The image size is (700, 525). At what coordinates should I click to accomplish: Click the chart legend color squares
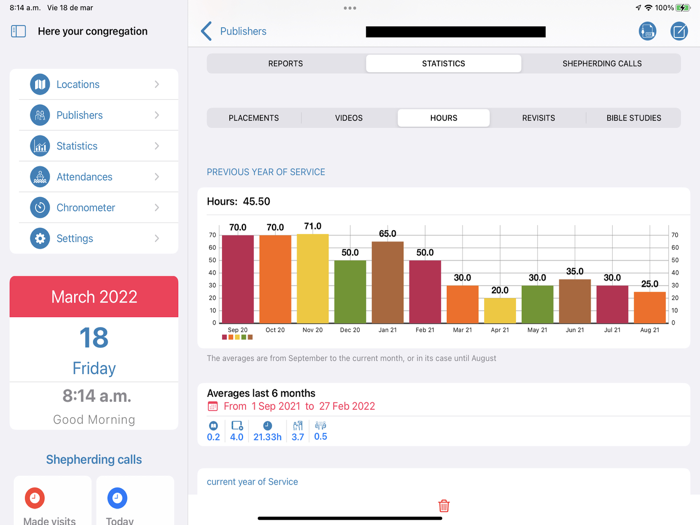pos(237,337)
